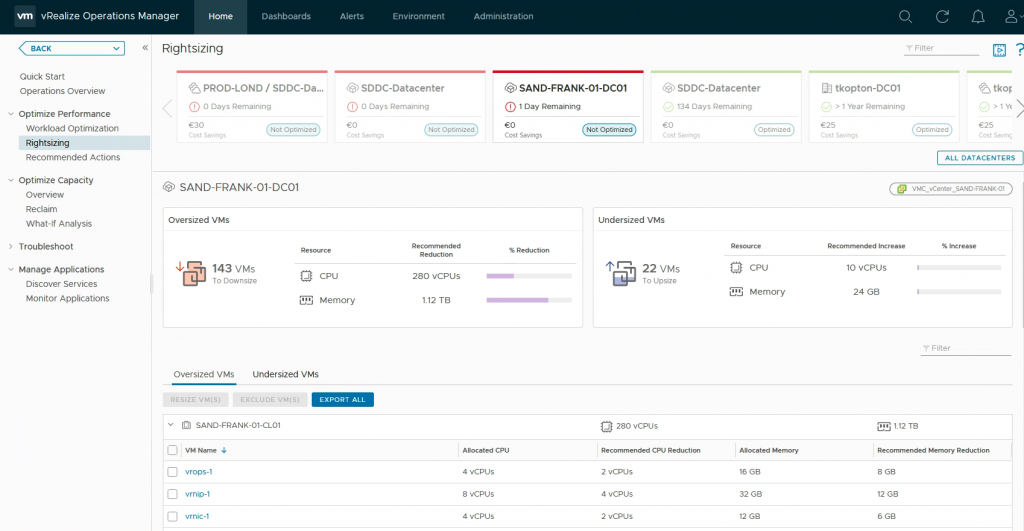Click the oversized CPU reduction bar
The image size is (1024, 531).
(529, 276)
